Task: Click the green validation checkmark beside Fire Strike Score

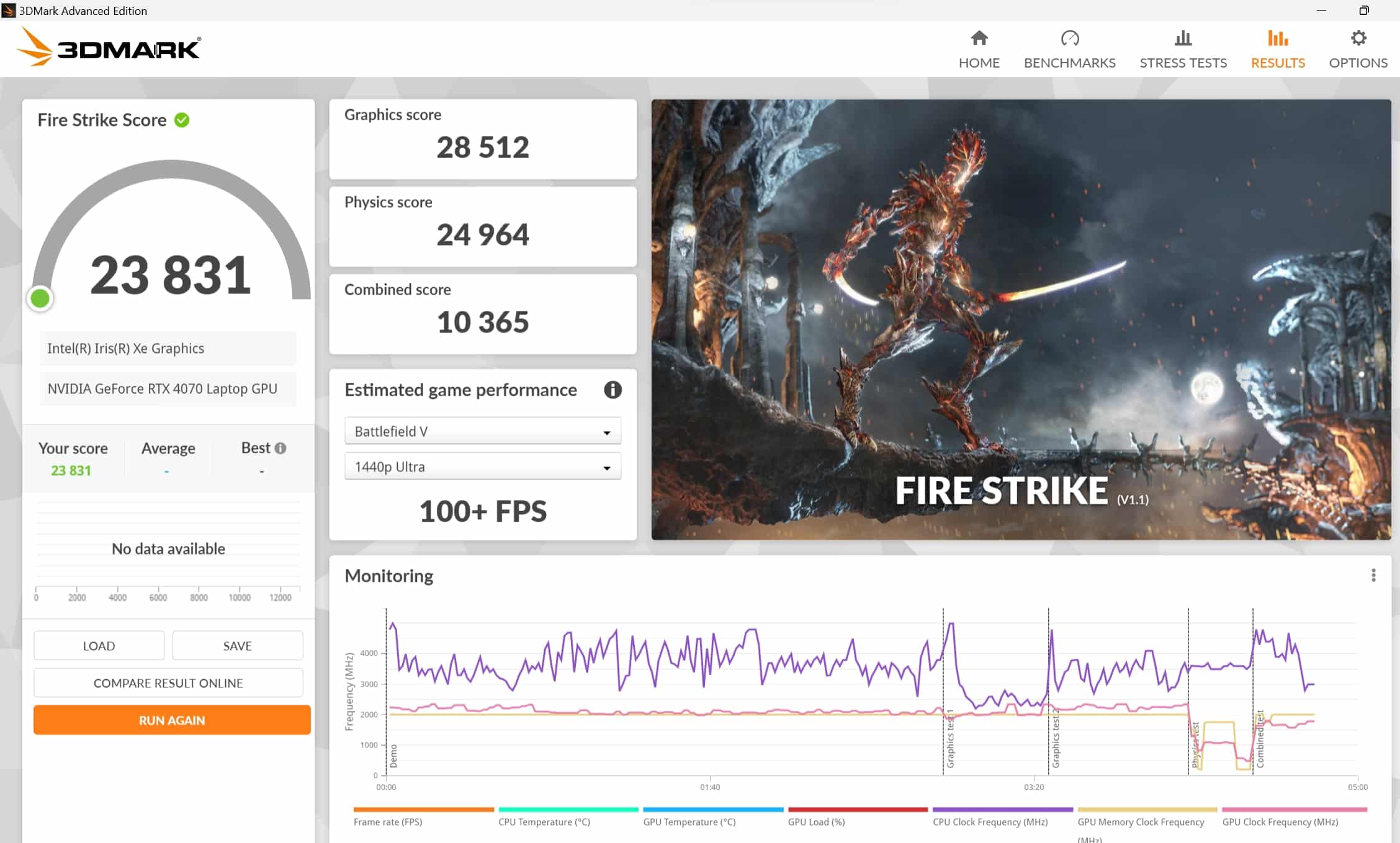Action: coord(182,120)
